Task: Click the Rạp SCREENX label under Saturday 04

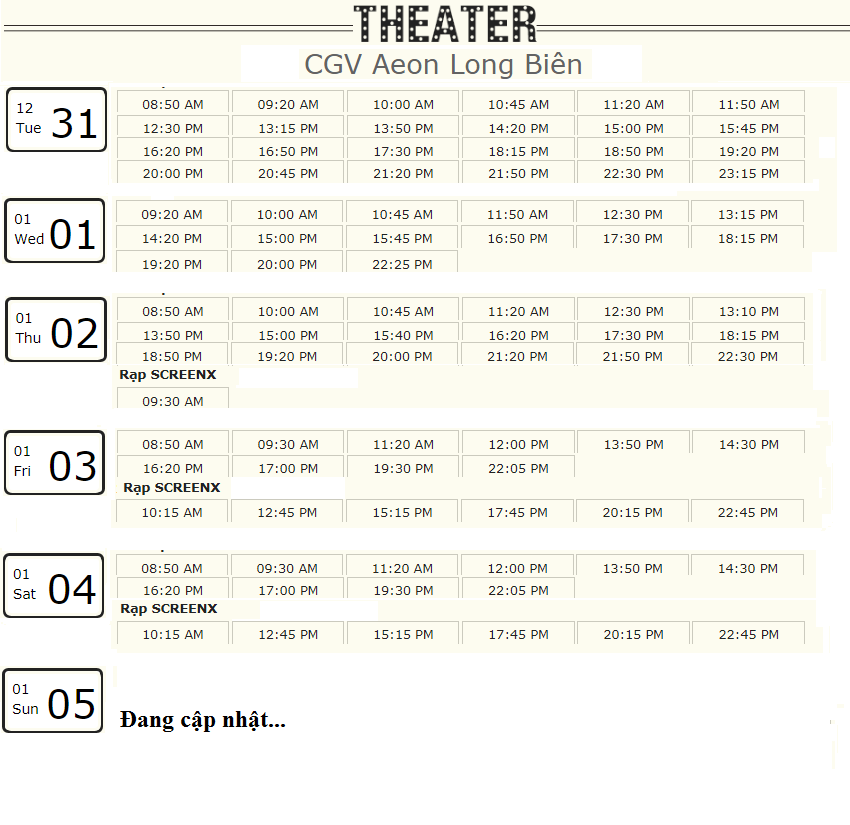Action: click(169, 609)
